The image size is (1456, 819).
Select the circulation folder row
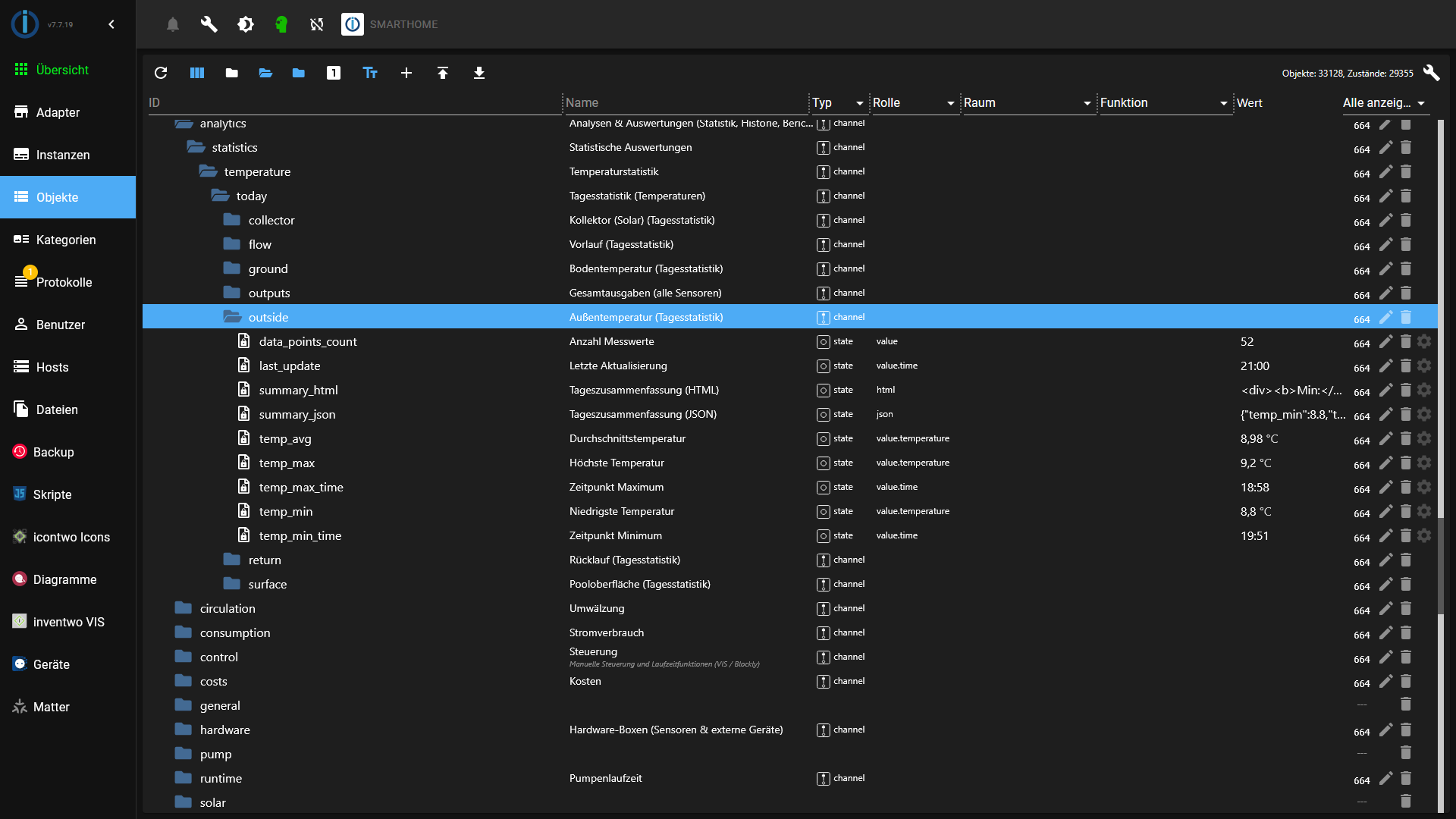pyautogui.click(x=227, y=608)
